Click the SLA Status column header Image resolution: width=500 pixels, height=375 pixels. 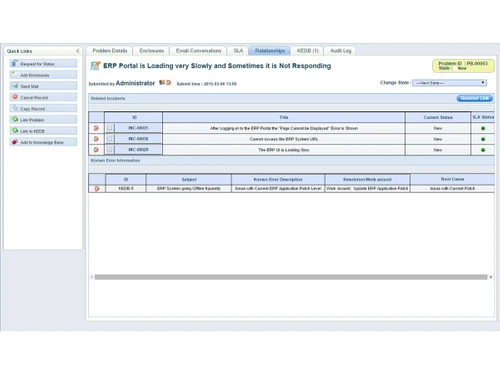tap(483, 117)
